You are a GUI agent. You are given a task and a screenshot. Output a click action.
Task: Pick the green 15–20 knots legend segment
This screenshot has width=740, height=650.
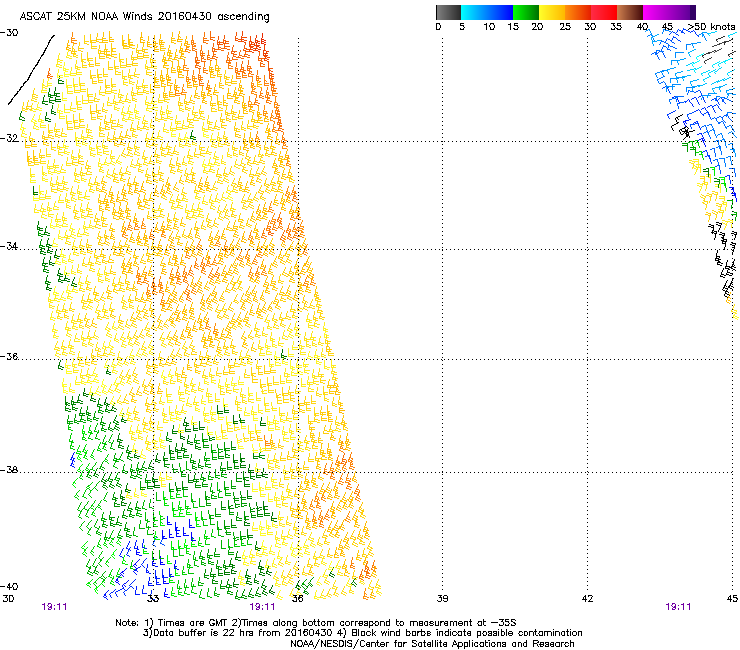(526, 12)
